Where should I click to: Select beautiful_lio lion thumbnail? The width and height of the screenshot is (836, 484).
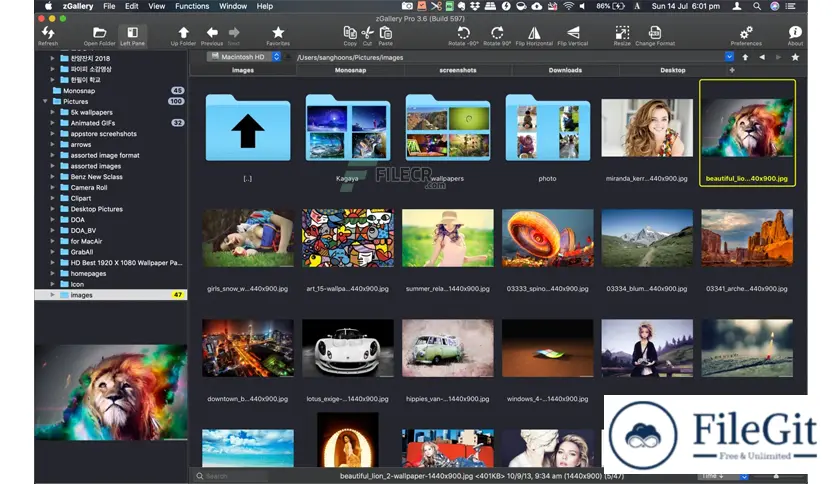[747, 128]
